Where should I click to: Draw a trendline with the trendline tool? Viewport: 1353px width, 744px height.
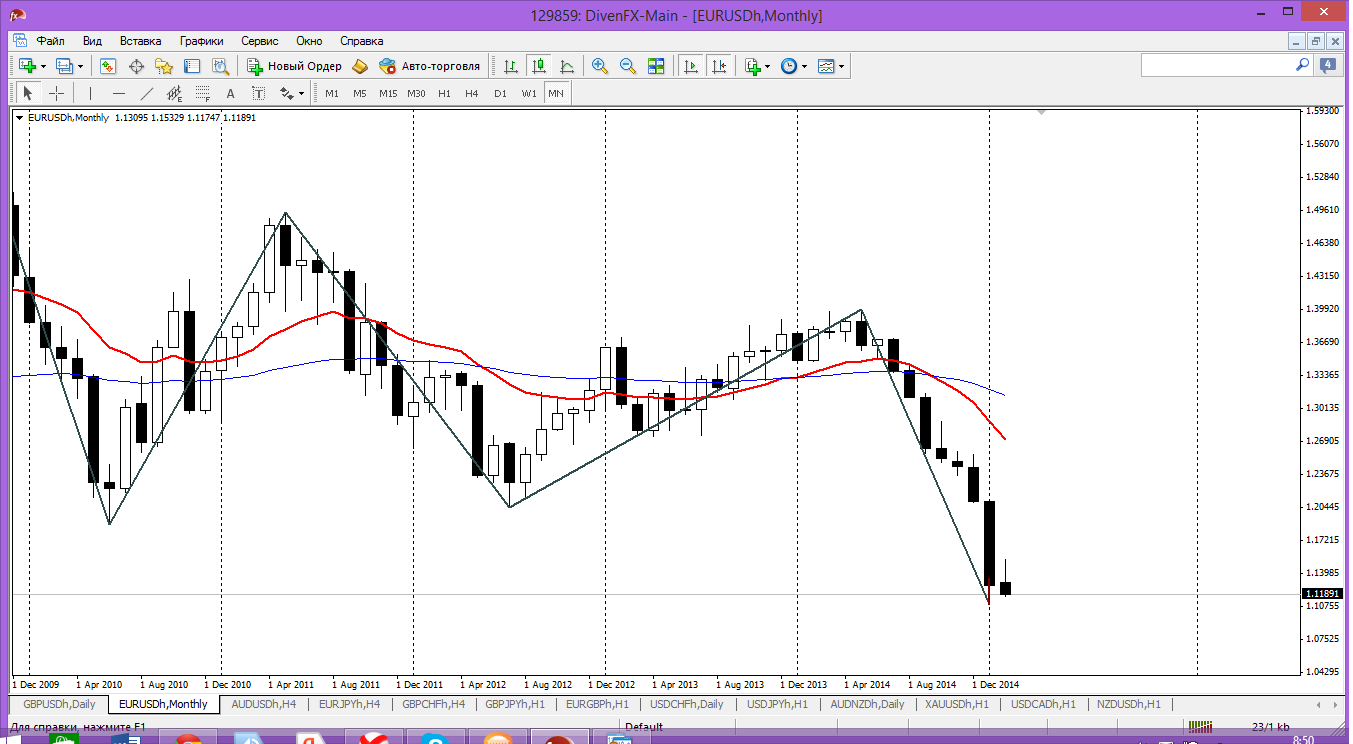click(147, 93)
